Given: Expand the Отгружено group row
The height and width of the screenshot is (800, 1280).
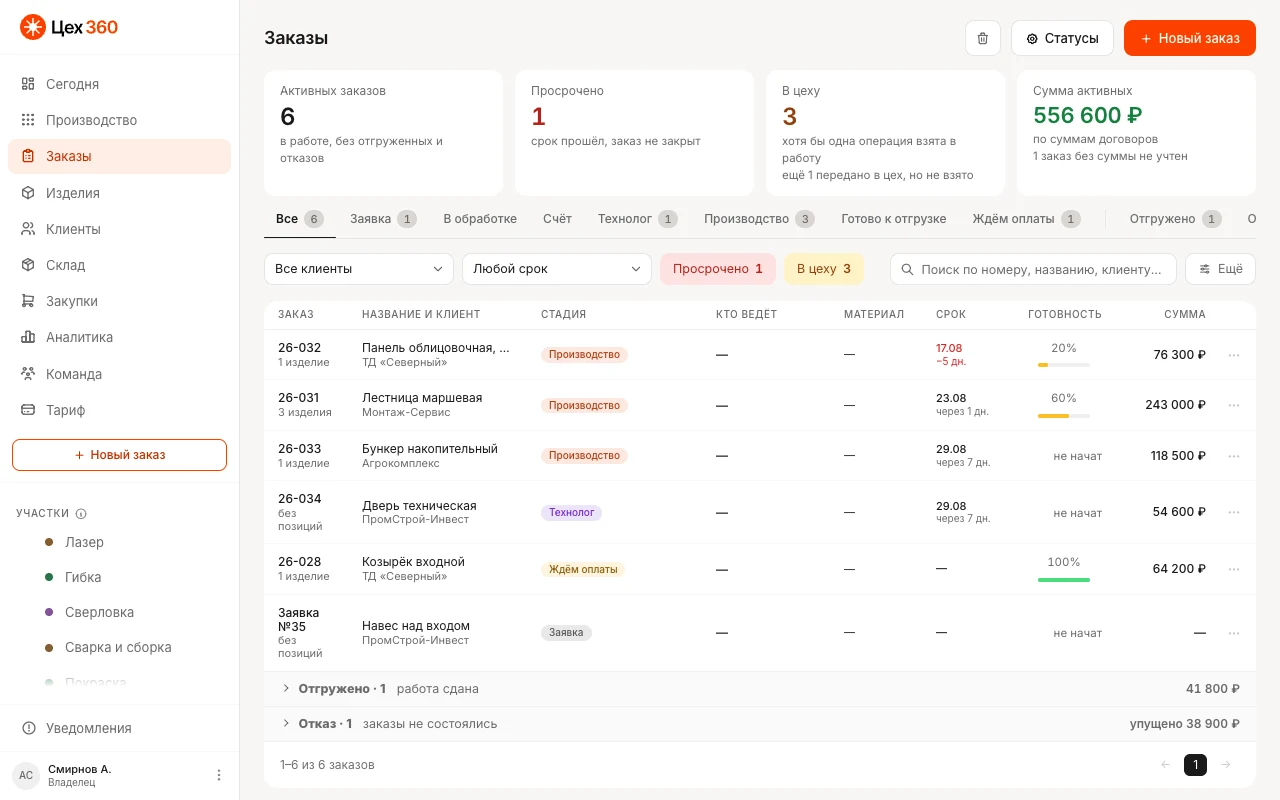Looking at the screenshot, I should (x=760, y=689).
